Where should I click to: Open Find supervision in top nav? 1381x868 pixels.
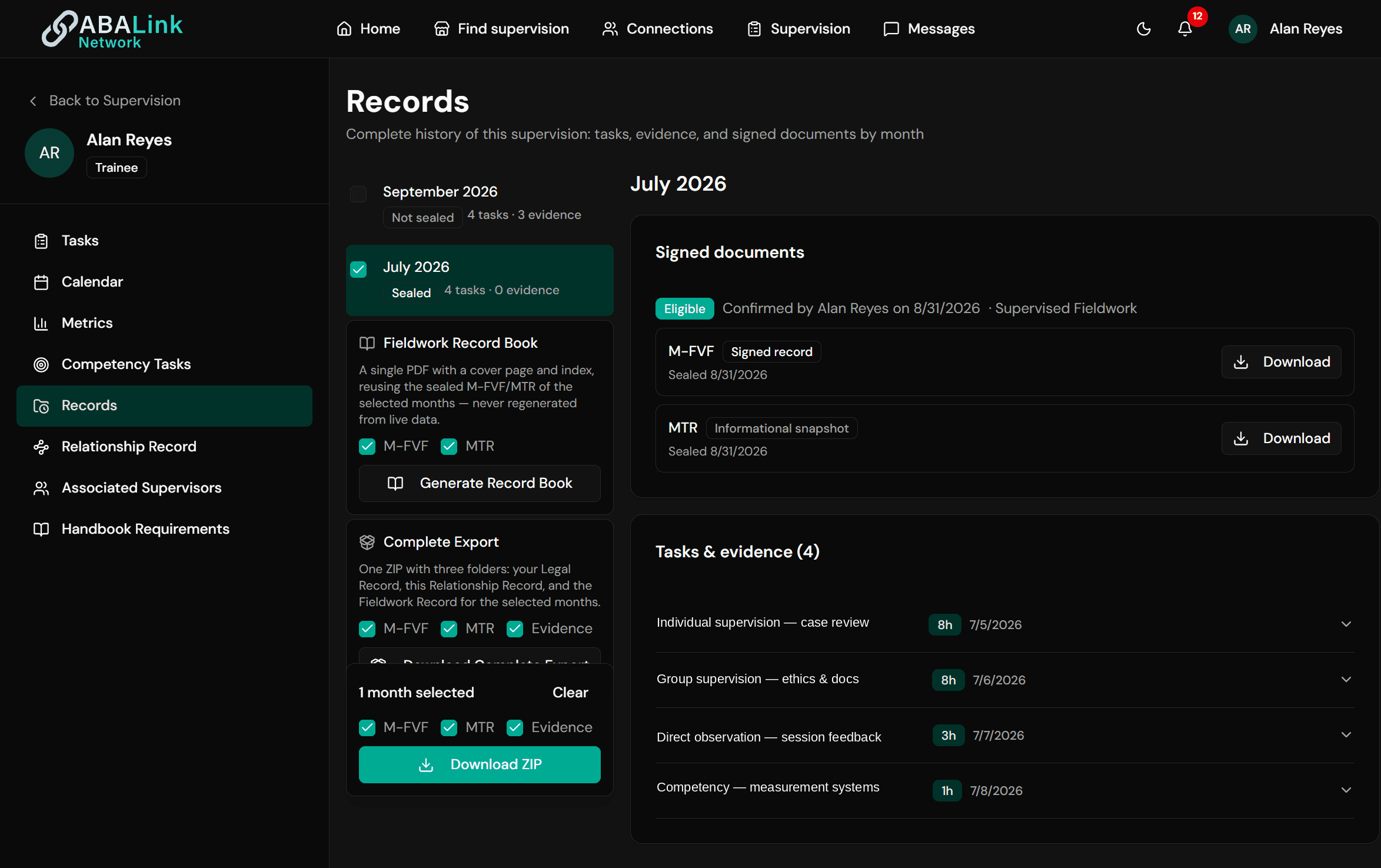click(501, 29)
